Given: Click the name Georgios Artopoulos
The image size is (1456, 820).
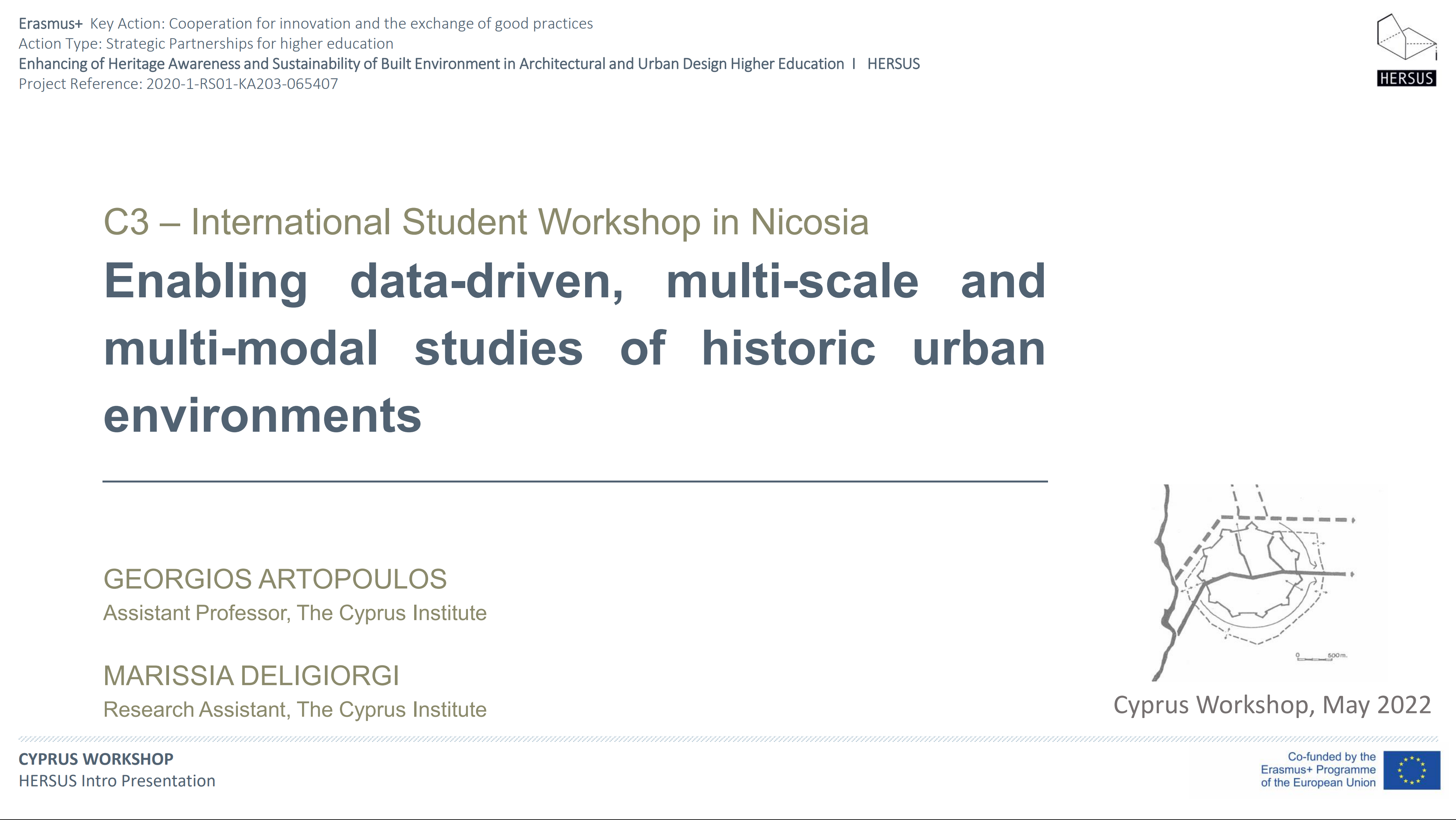Looking at the screenshot, I should coord(275,579).
